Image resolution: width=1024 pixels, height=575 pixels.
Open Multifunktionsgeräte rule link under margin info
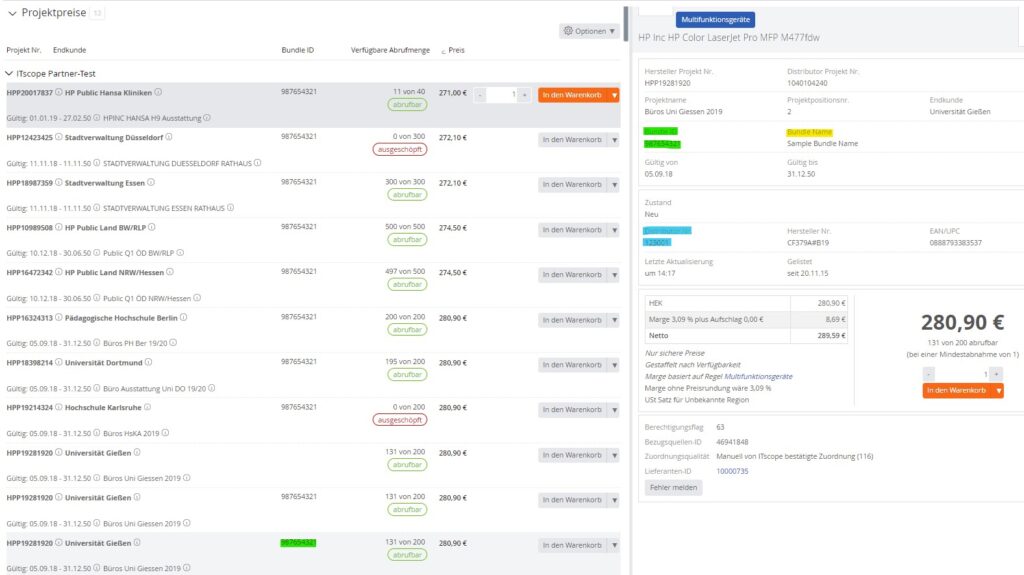pos(758,376)
